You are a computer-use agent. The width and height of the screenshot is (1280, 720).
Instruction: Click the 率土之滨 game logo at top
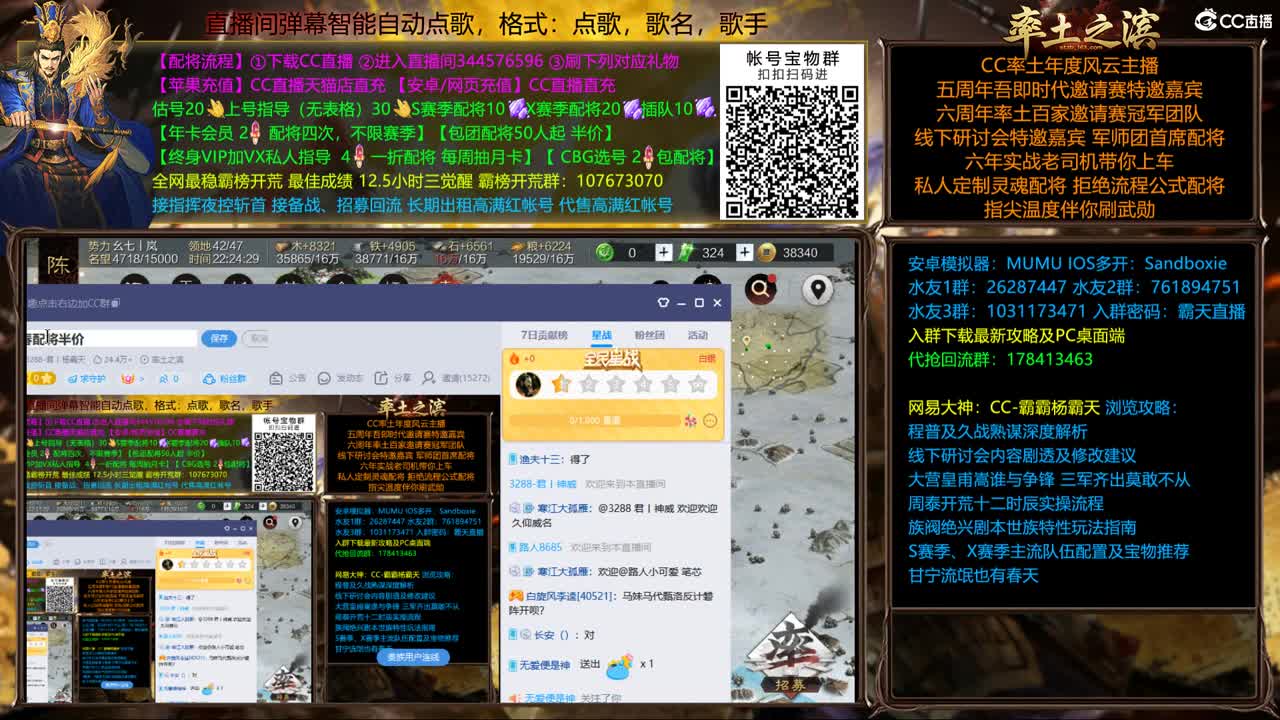click(1082, 27)
